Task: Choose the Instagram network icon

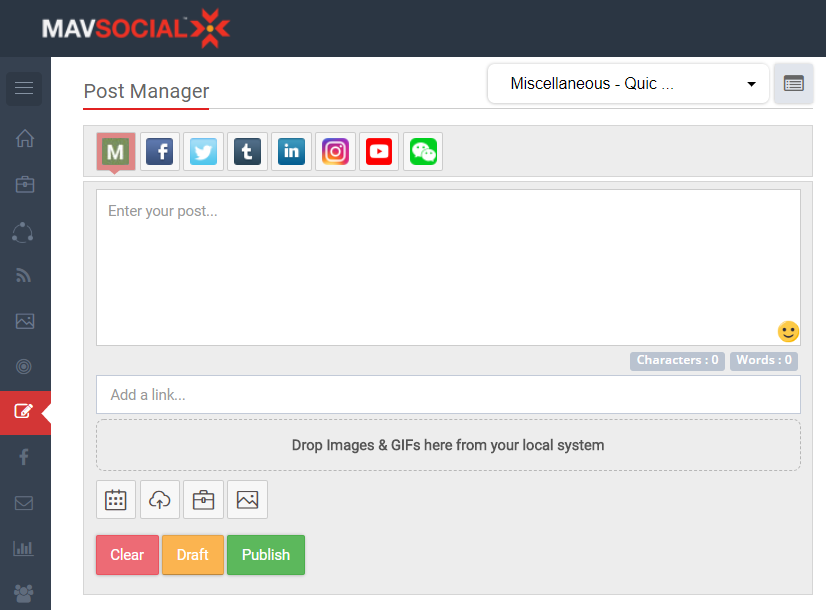Action: point(336,152)
